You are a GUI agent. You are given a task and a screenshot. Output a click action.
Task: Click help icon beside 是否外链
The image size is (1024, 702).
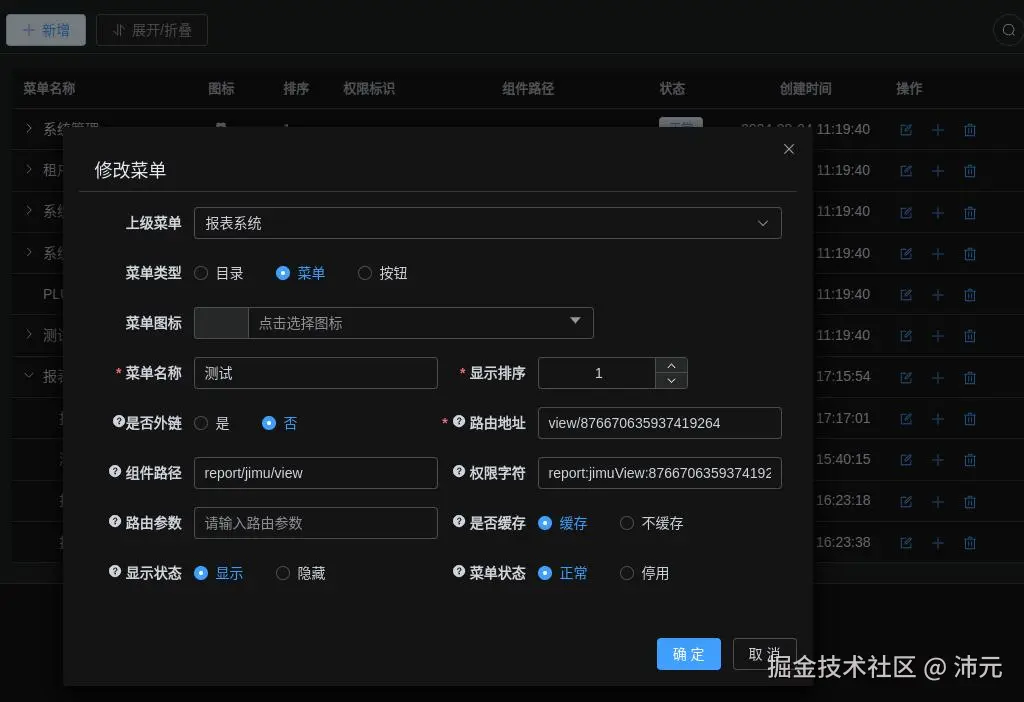[118, 422]
